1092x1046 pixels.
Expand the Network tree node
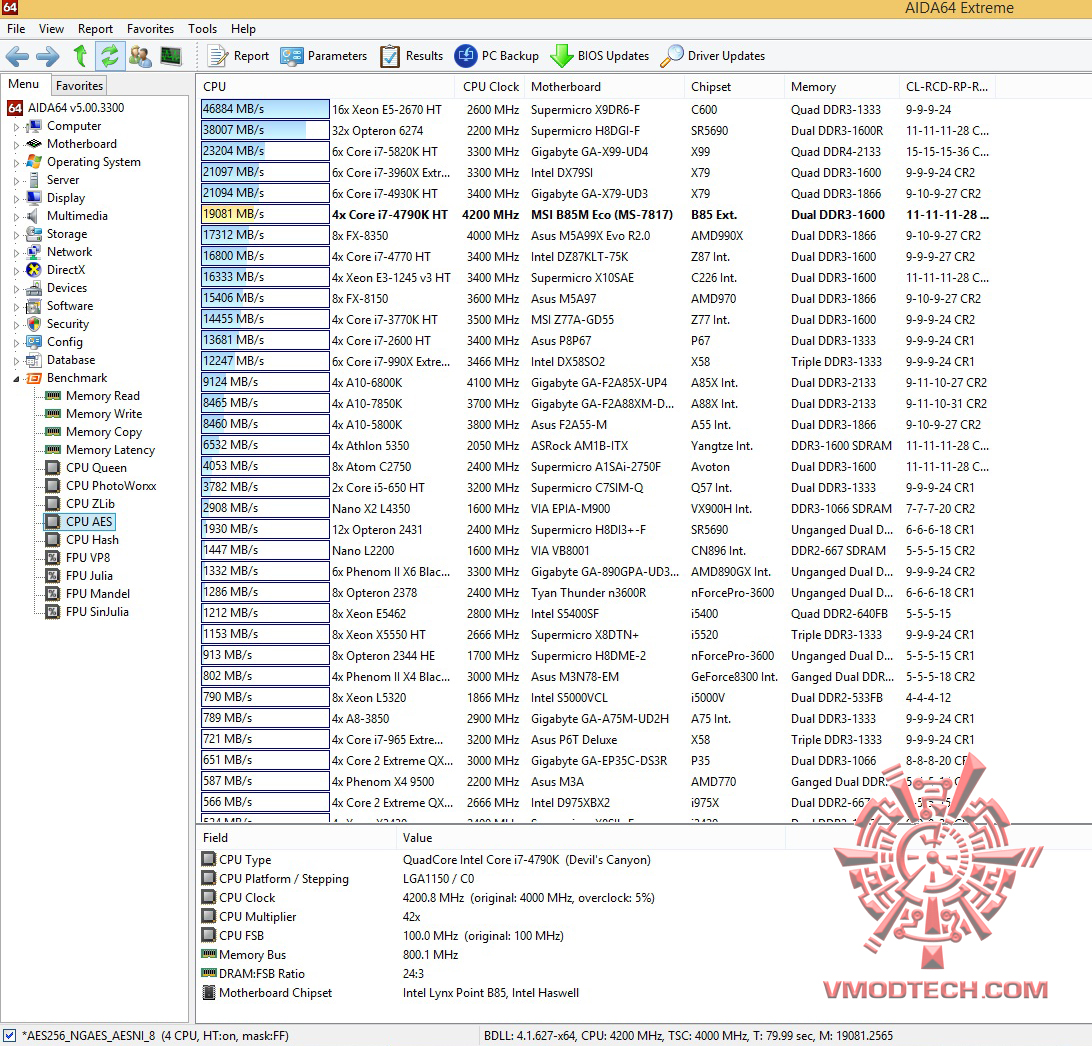pos(16,253)
